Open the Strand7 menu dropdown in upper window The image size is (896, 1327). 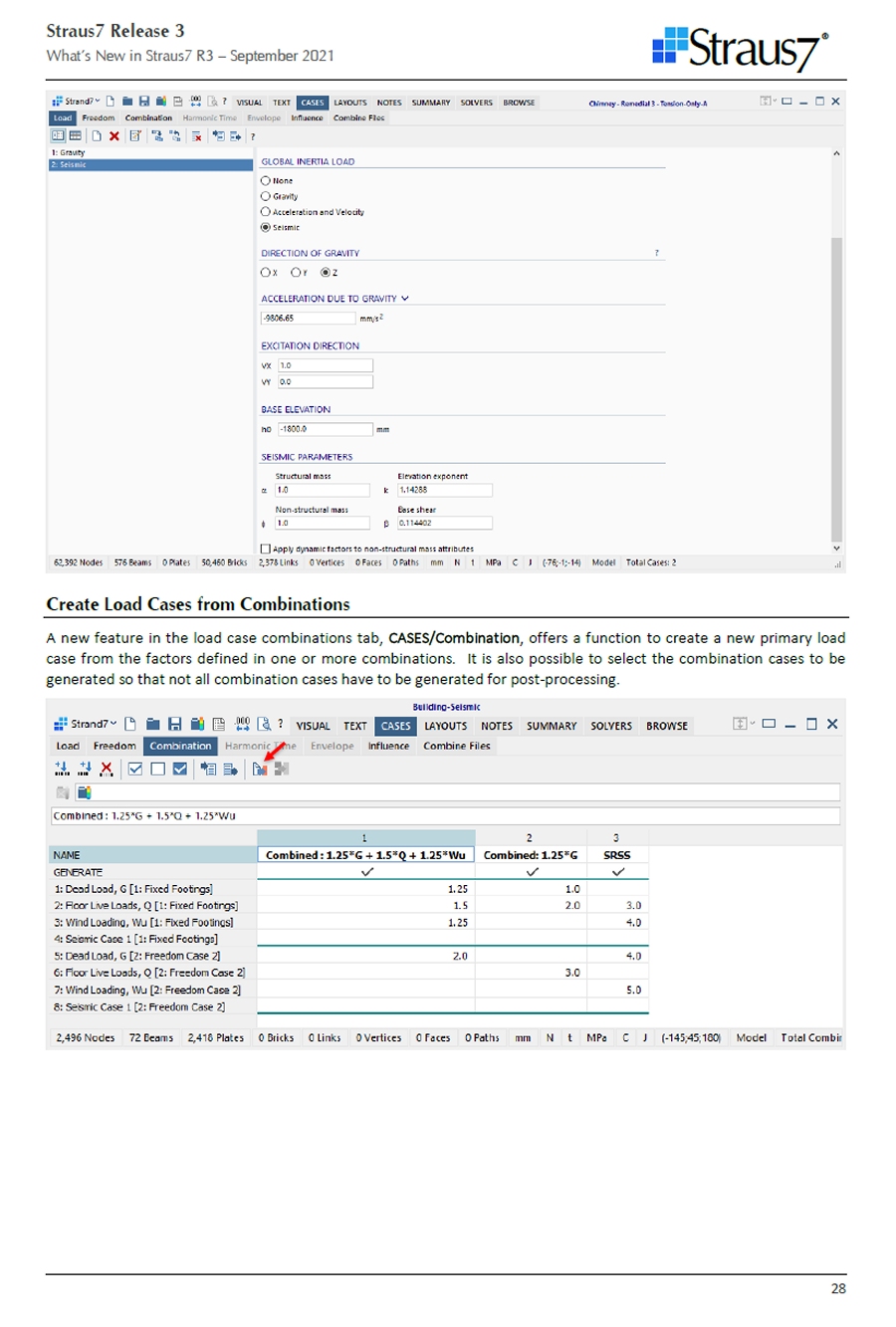click(x=82, y=103)
